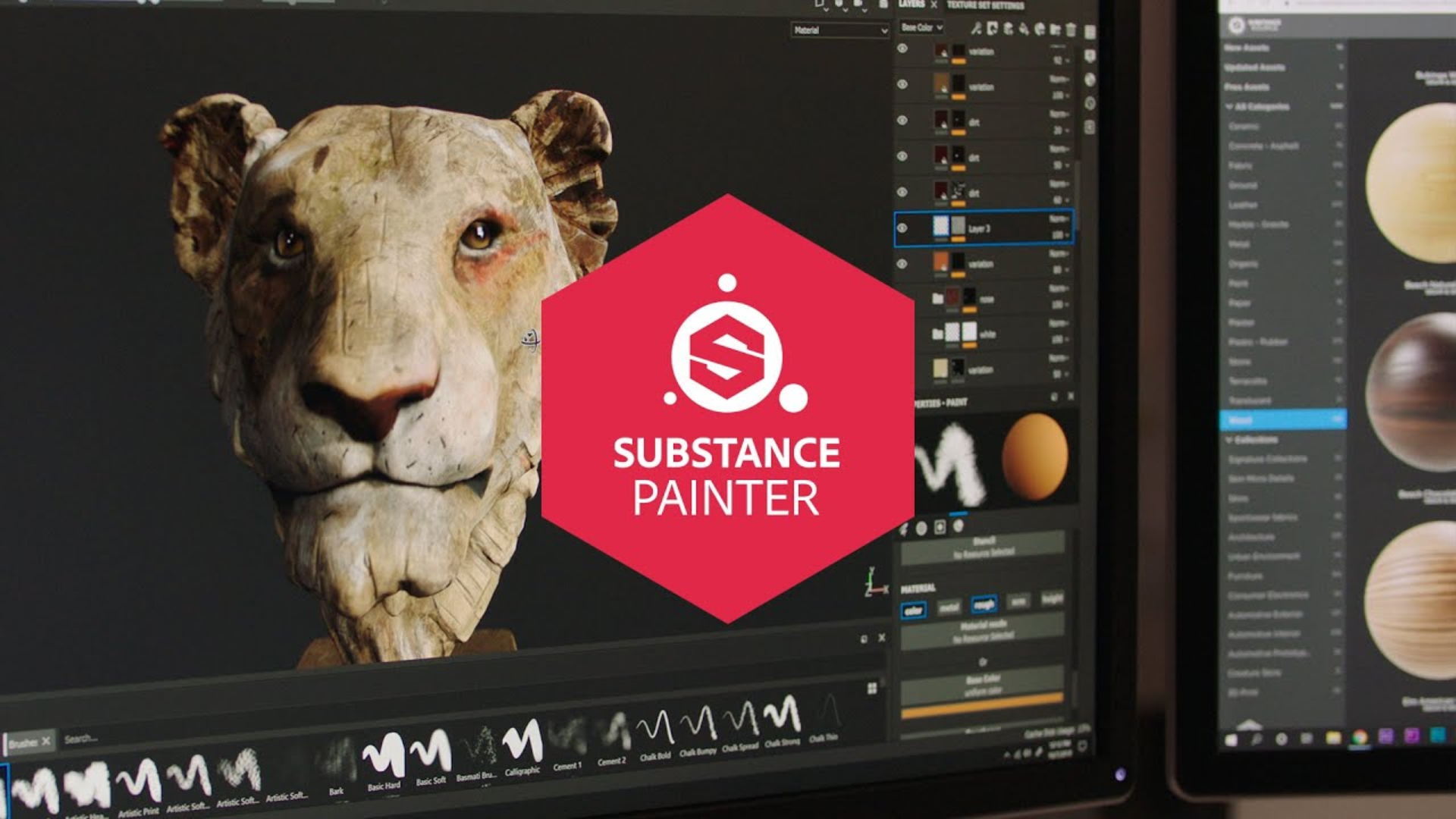Select the Basic Hard brush thumbnail
The image size is (1456, 819).
click(384, 755)
